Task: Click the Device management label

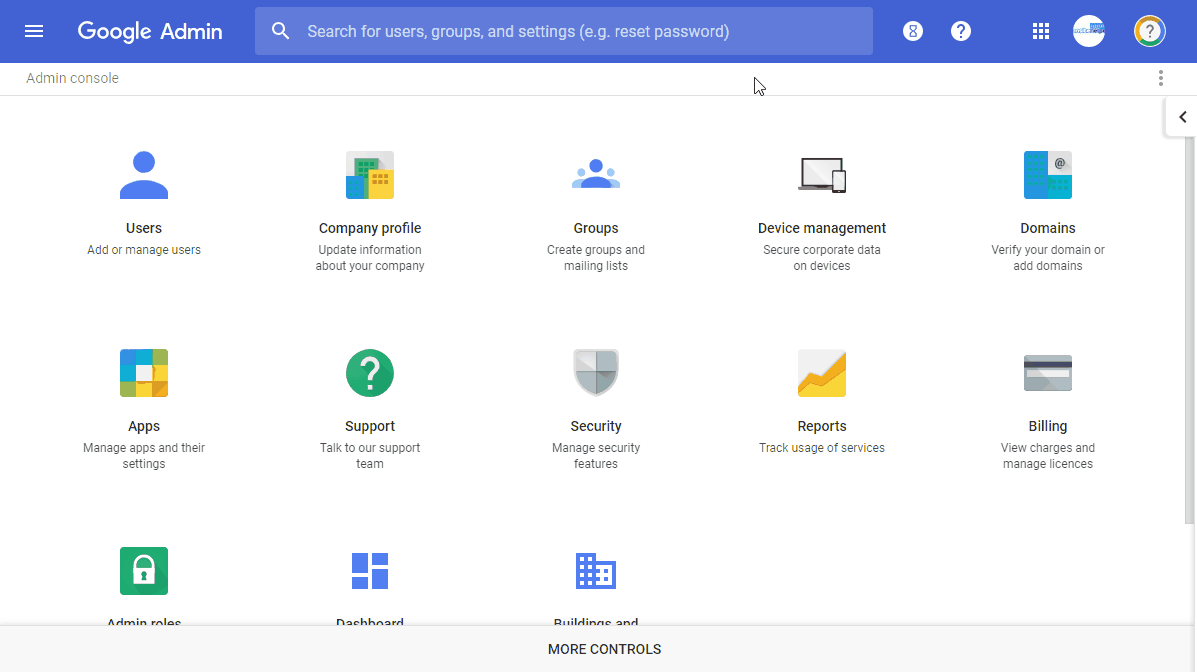Action: (821, 228)
